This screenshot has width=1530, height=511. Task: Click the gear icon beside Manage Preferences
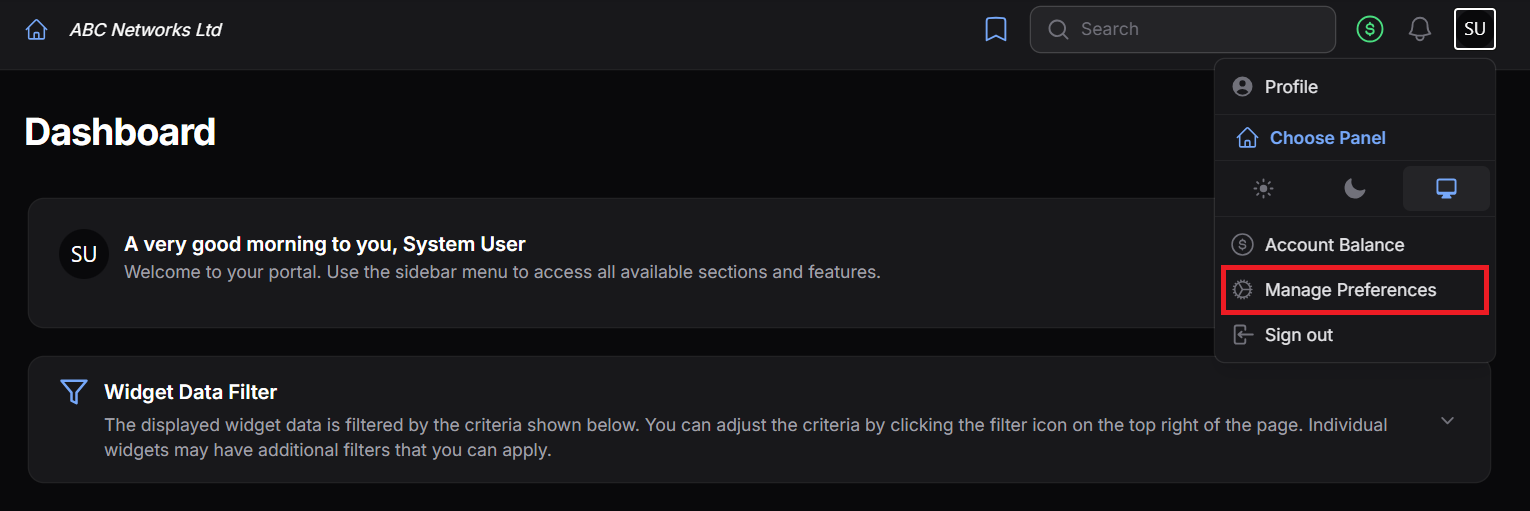1242,290
